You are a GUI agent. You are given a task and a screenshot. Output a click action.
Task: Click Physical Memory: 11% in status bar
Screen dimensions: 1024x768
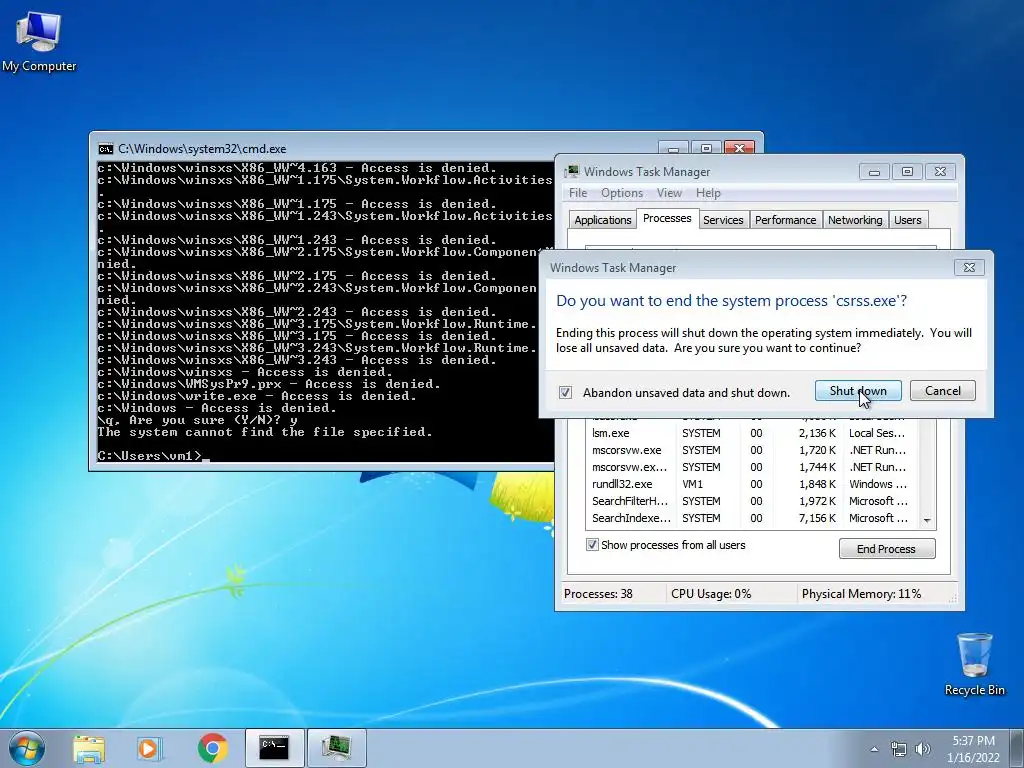[861, 594]
